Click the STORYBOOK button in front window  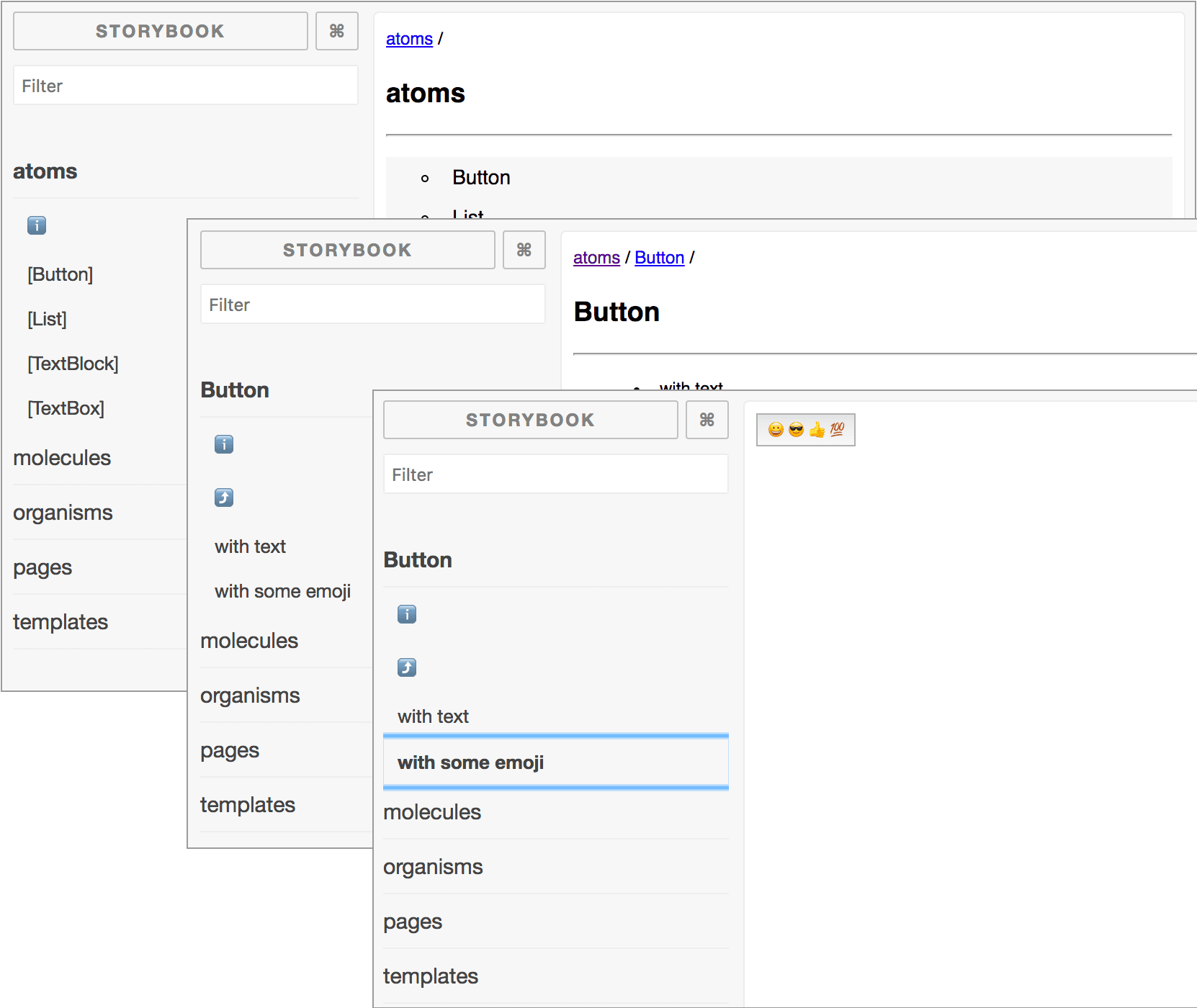pos(531,420)
